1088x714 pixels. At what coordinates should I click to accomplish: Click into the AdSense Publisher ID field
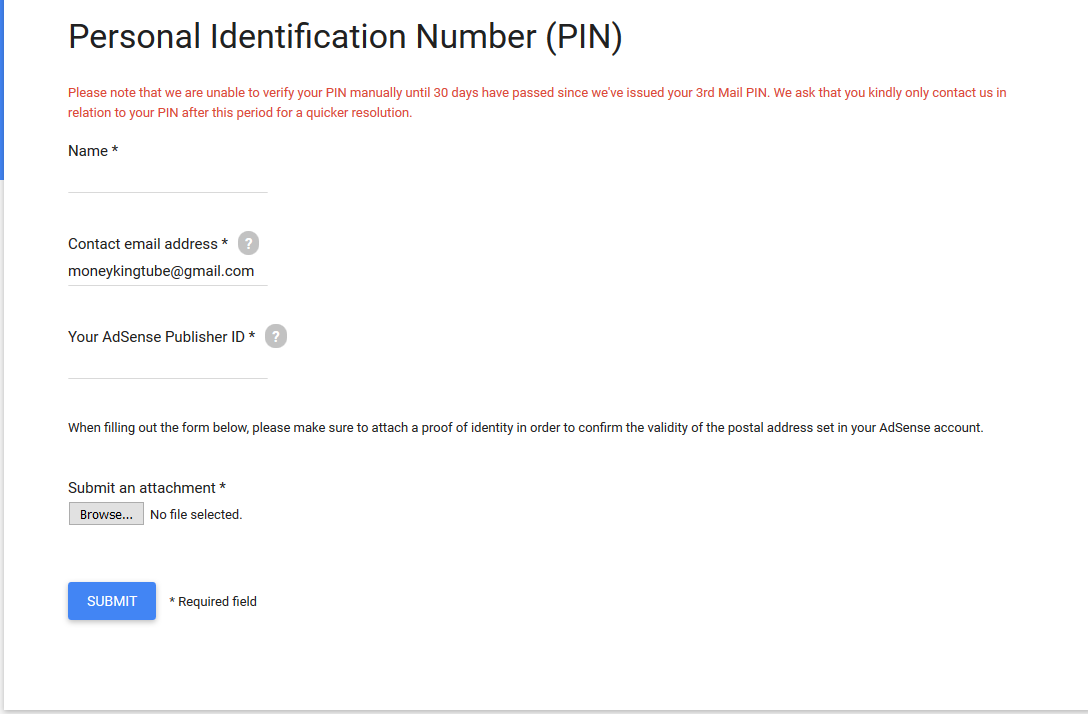[168, 364]
